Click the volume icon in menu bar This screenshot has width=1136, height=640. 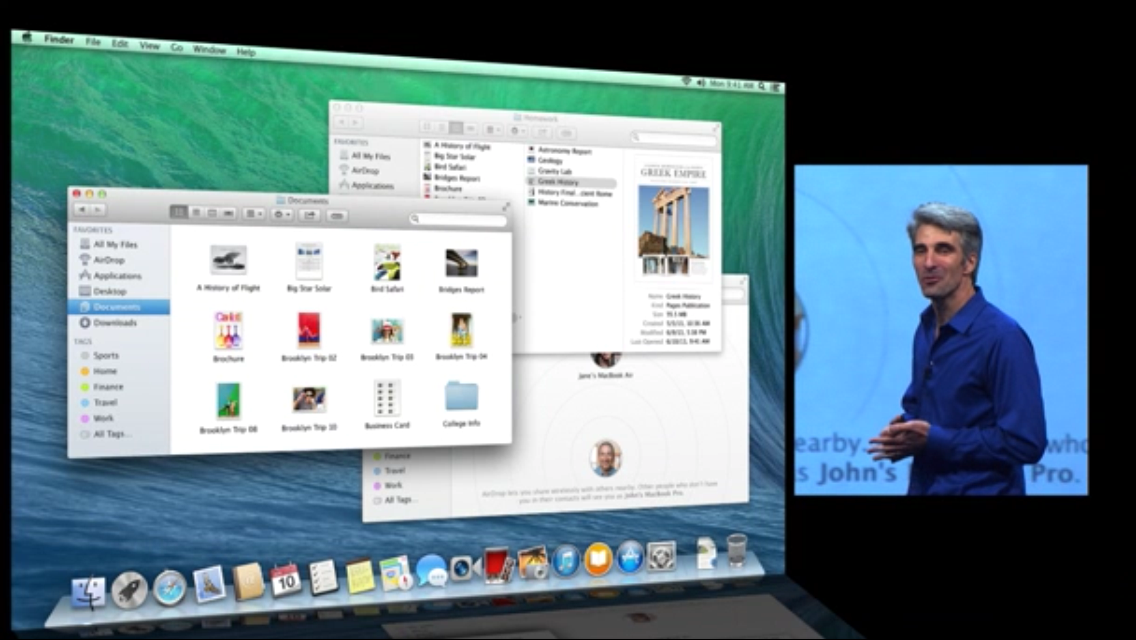click(701, 83)
